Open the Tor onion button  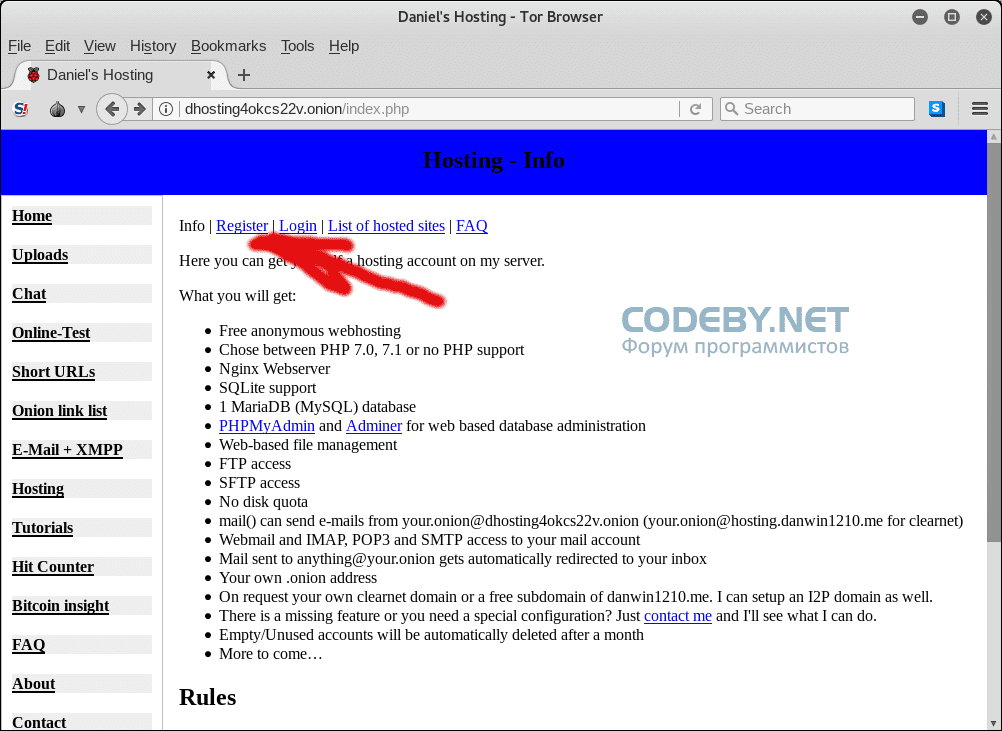[x=58, y=109]
